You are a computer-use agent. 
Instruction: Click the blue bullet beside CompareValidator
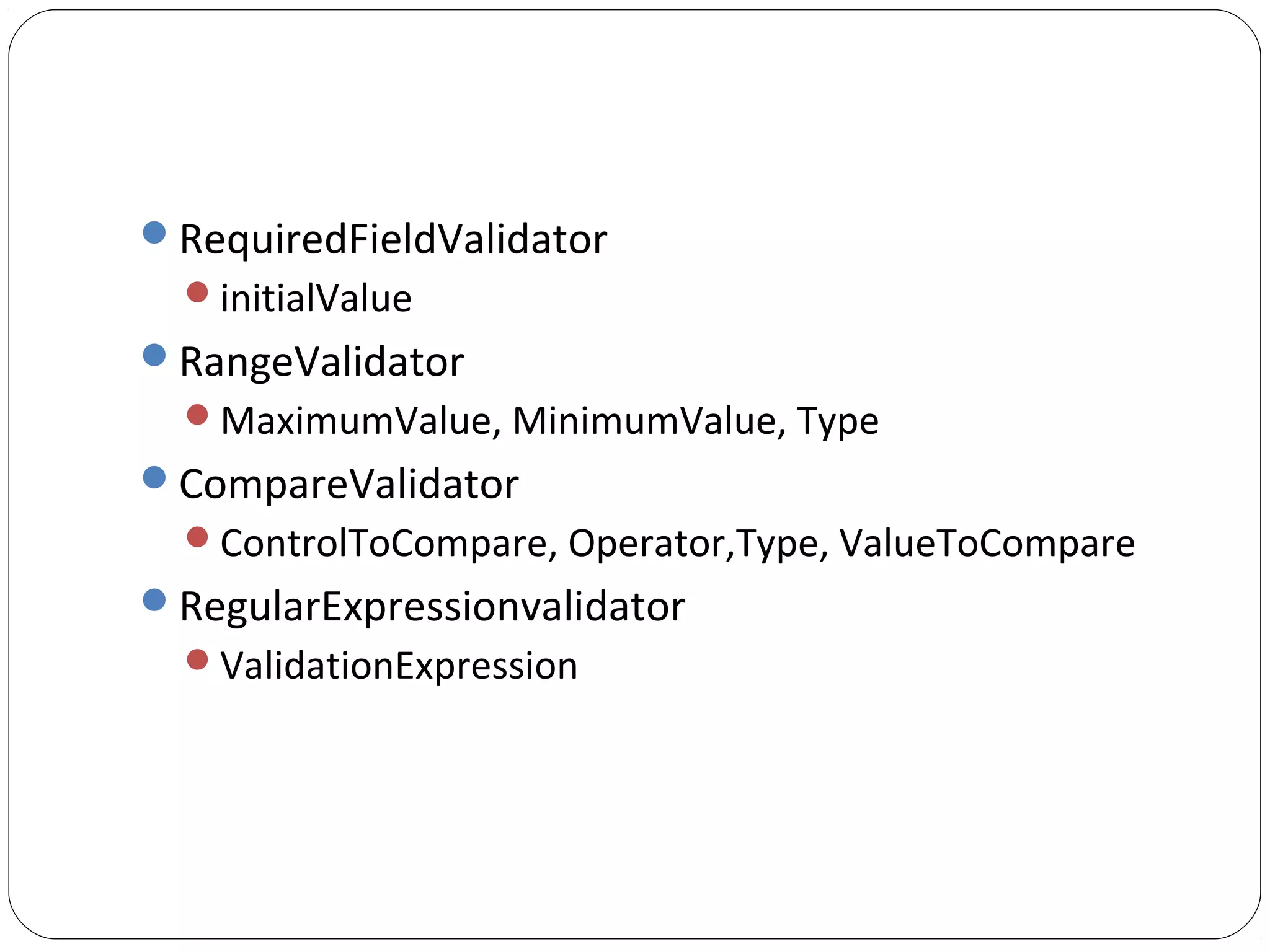click(x=154, y=477)
